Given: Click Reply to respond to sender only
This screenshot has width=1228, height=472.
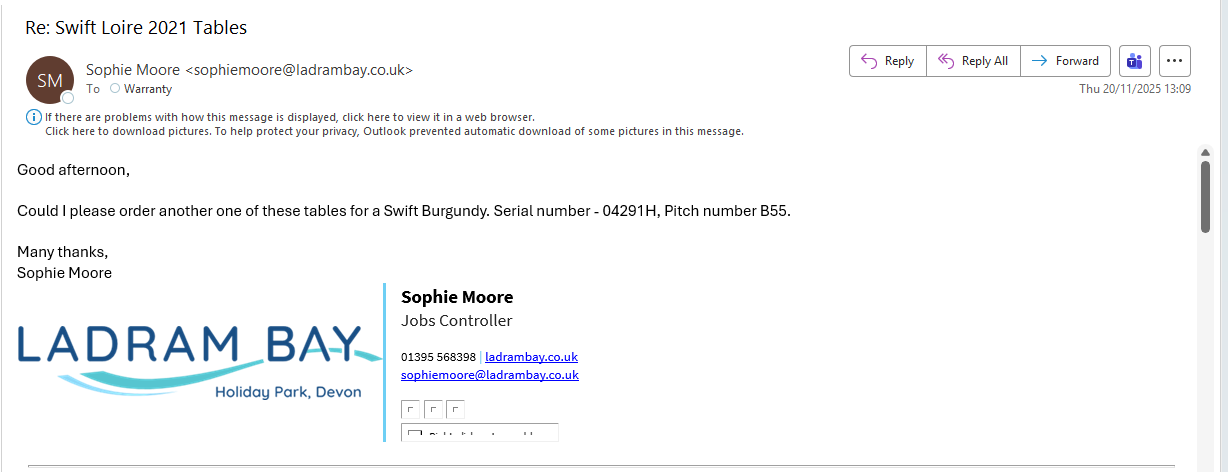Looking at the screenshot, I should pos(887,61).
